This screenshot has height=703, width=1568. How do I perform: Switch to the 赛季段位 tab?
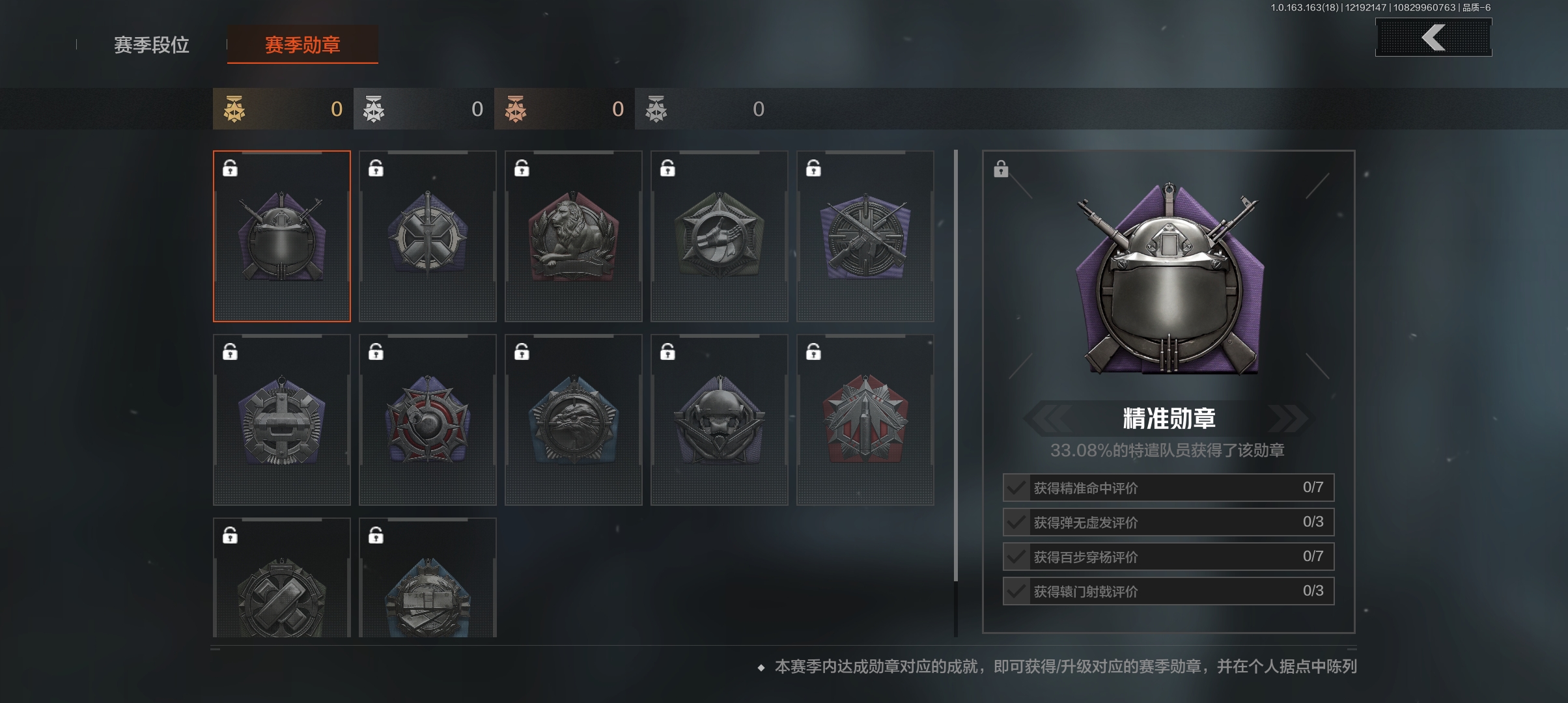click(x=152, y=45)
